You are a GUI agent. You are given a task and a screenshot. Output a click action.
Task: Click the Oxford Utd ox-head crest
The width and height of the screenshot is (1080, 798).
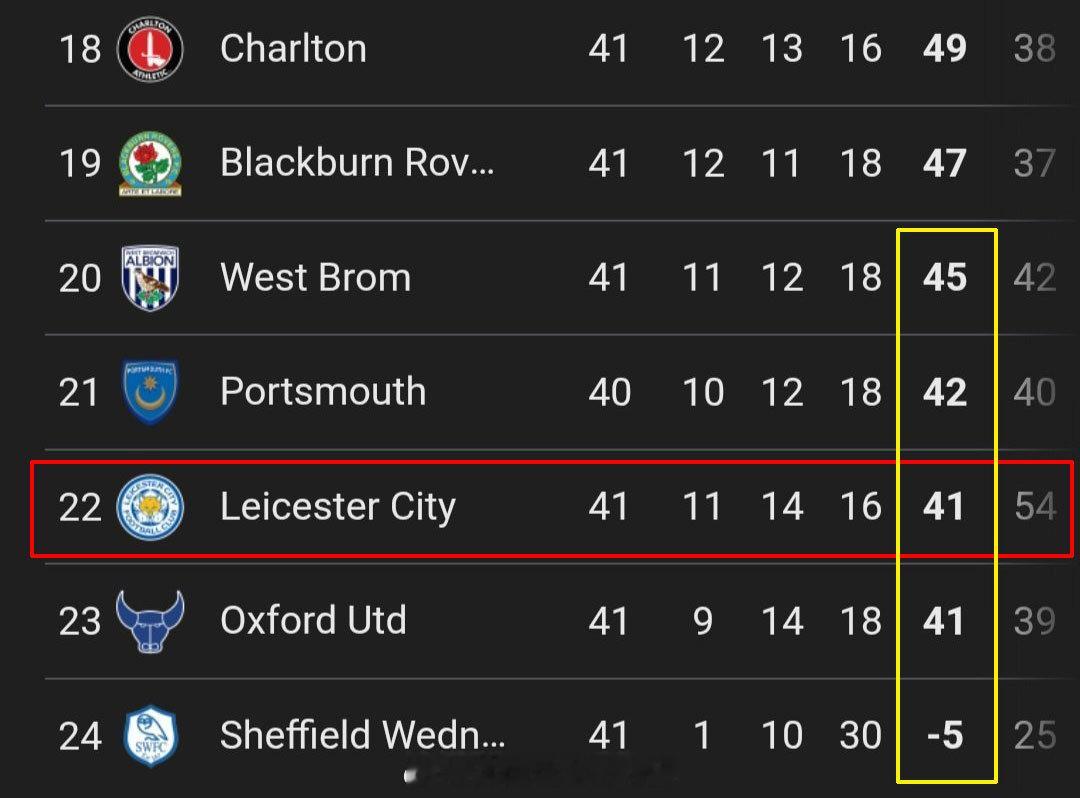coord(150,621)
